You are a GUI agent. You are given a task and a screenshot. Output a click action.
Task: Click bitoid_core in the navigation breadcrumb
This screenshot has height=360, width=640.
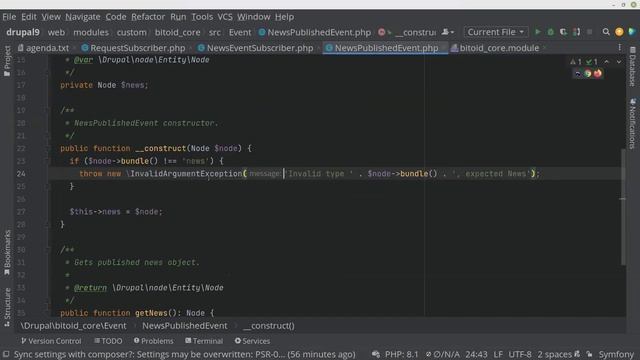click(x=178, y=32)
